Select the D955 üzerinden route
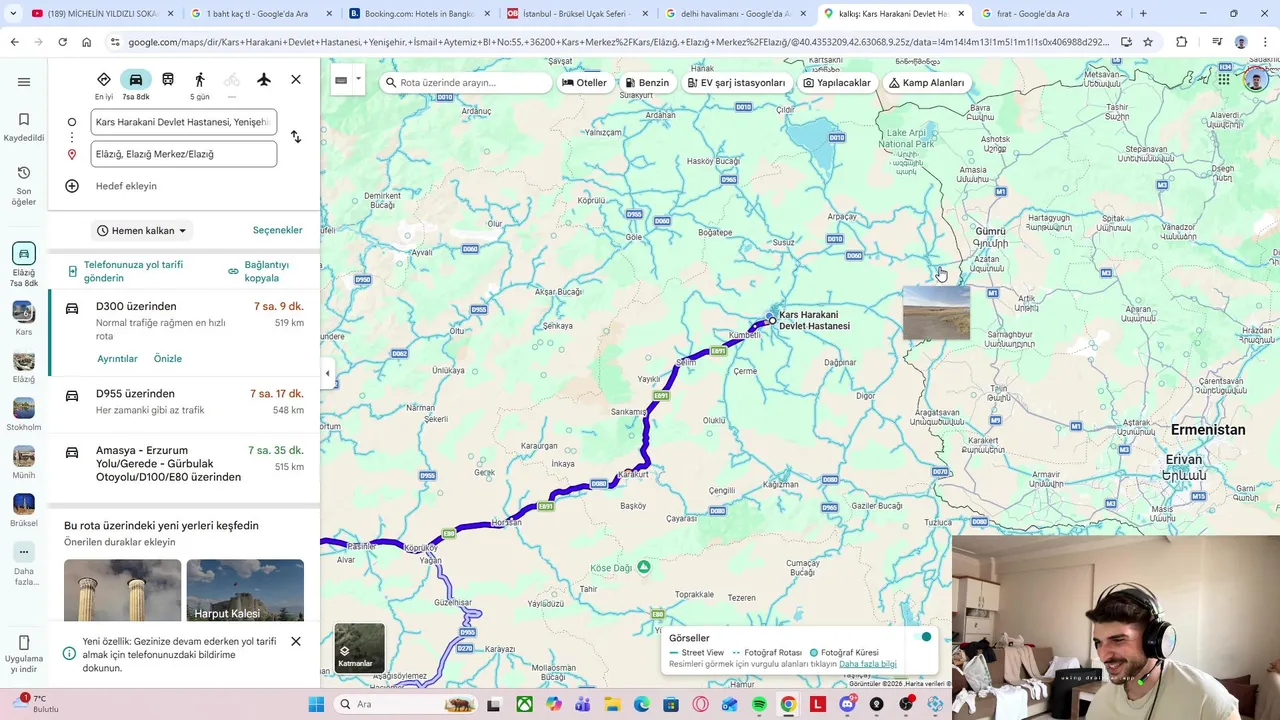The image size is (1280, 720). pyautogui.click(x=184, y=404)
